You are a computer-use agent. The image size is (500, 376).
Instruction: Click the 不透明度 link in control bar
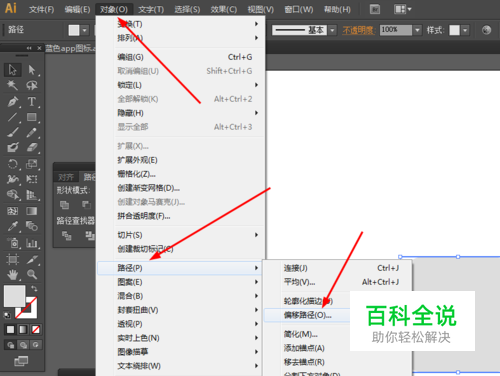click(x=359, y=30)
